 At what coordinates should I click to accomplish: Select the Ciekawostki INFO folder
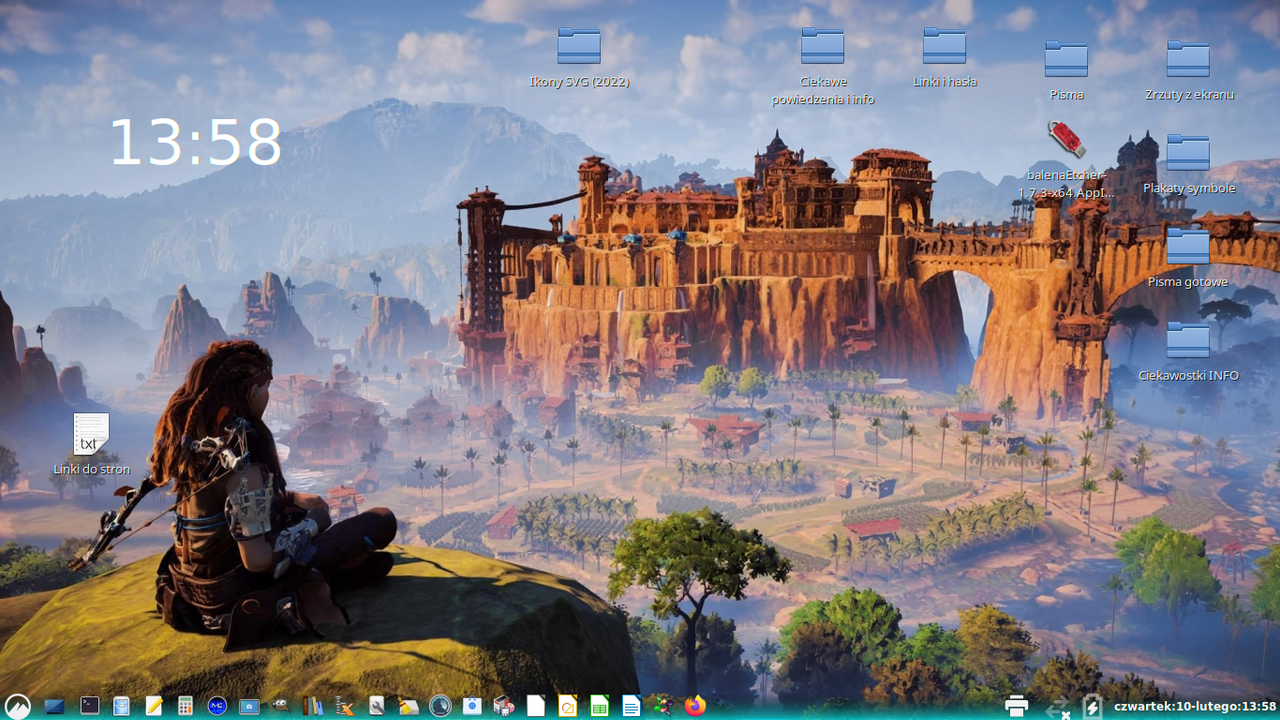(x=1188, y=353)
